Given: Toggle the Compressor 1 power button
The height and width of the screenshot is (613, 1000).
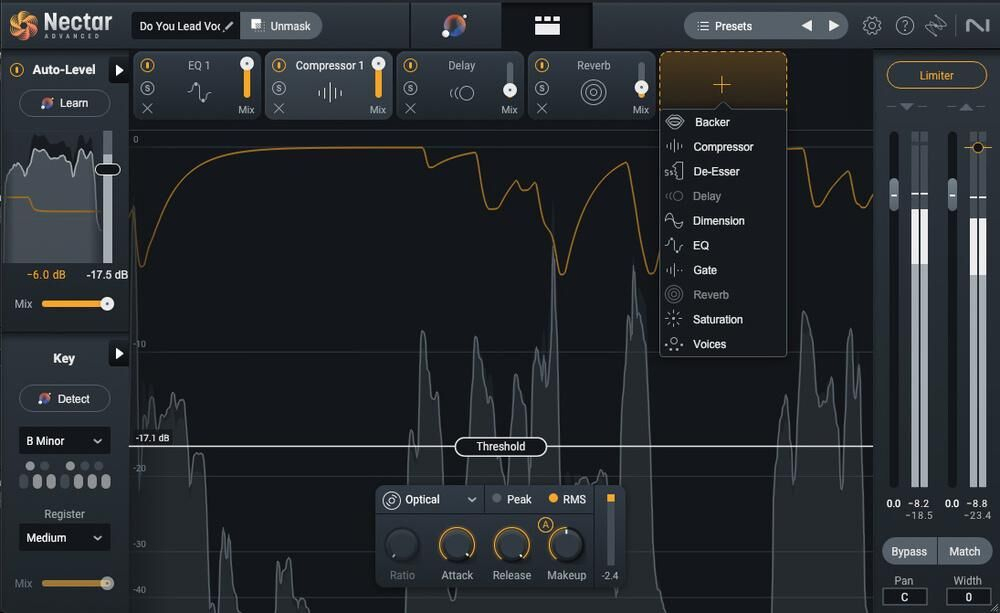Looking at the screenshot, I should pos(279,66).
